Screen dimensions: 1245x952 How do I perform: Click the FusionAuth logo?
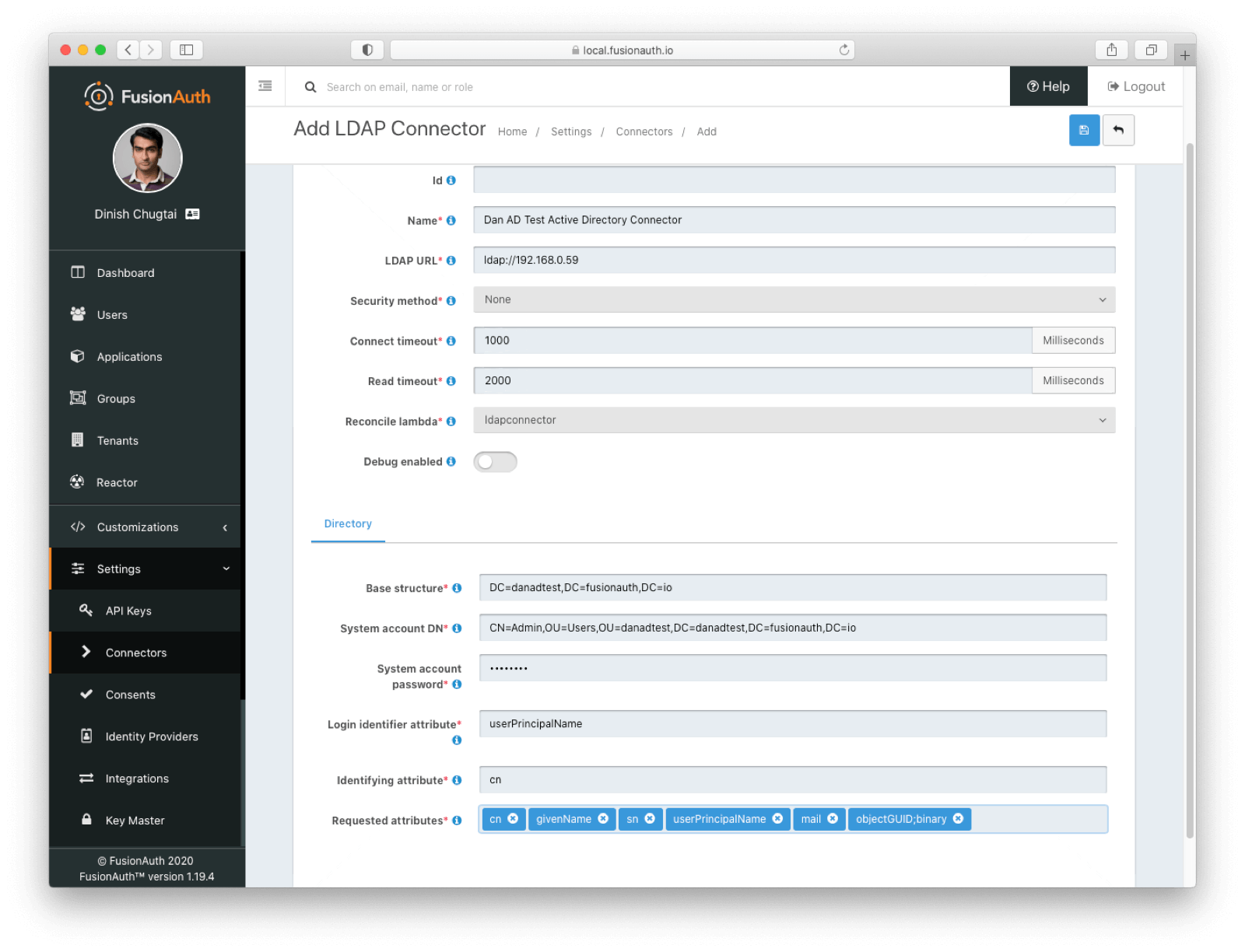coord(147,96)
